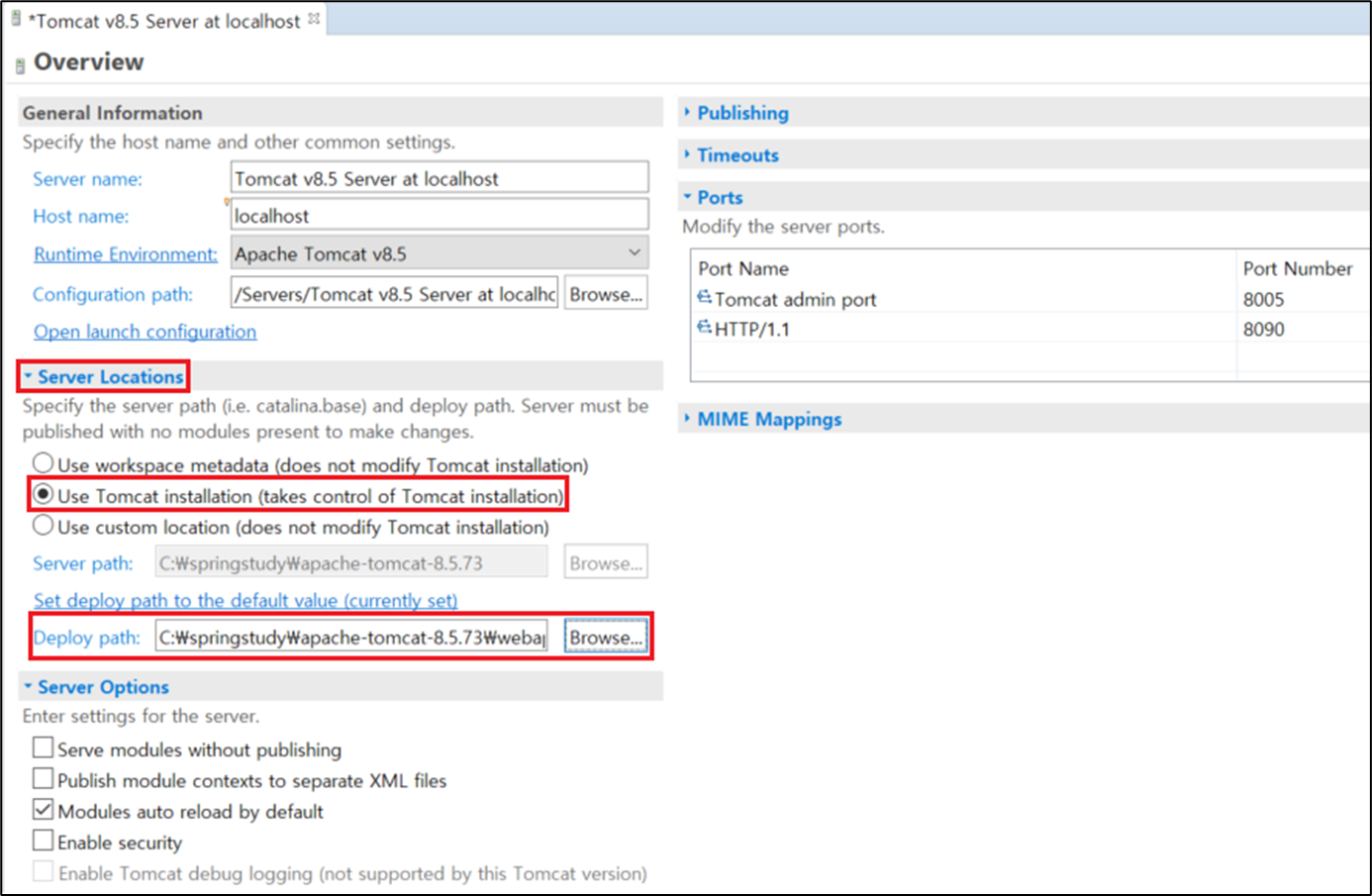Click the HTTP/1.1 port name
1372x896 pixels.
[752, 329]
